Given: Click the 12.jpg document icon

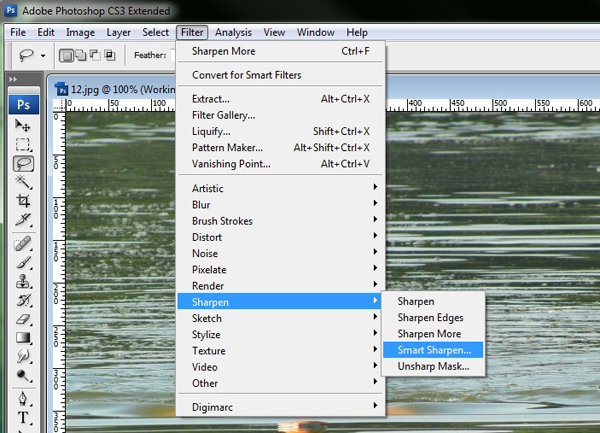Looking at the screenshot, I should click(62, 89).
